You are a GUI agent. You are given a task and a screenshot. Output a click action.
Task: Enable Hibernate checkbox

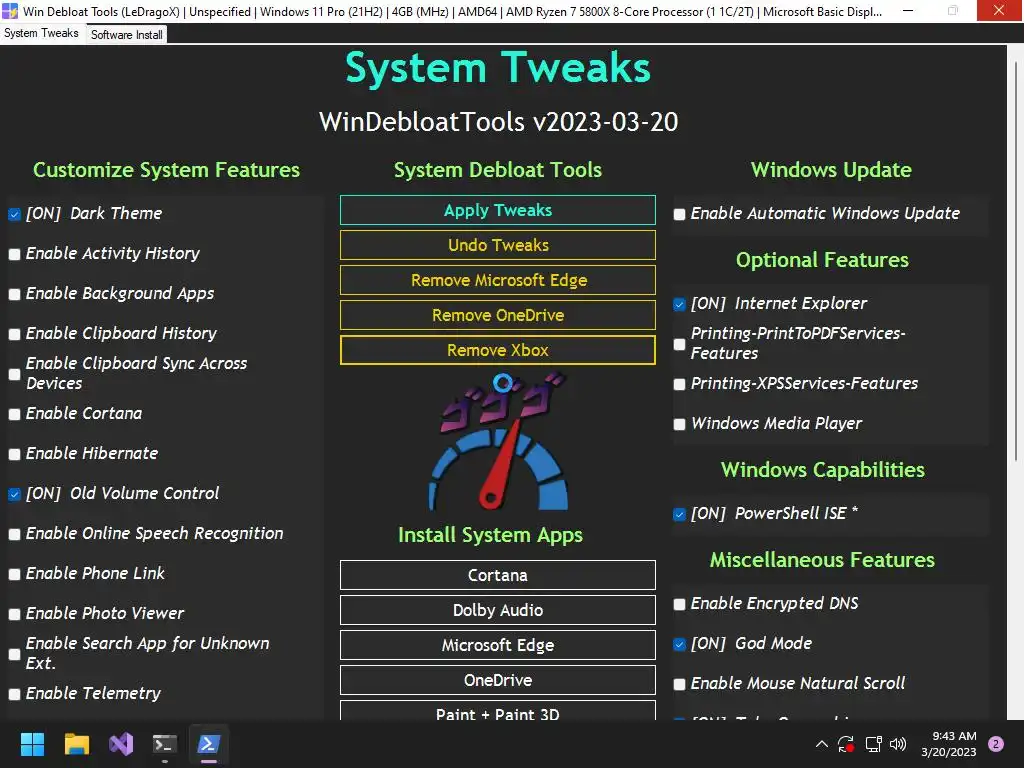pos(14,454)
